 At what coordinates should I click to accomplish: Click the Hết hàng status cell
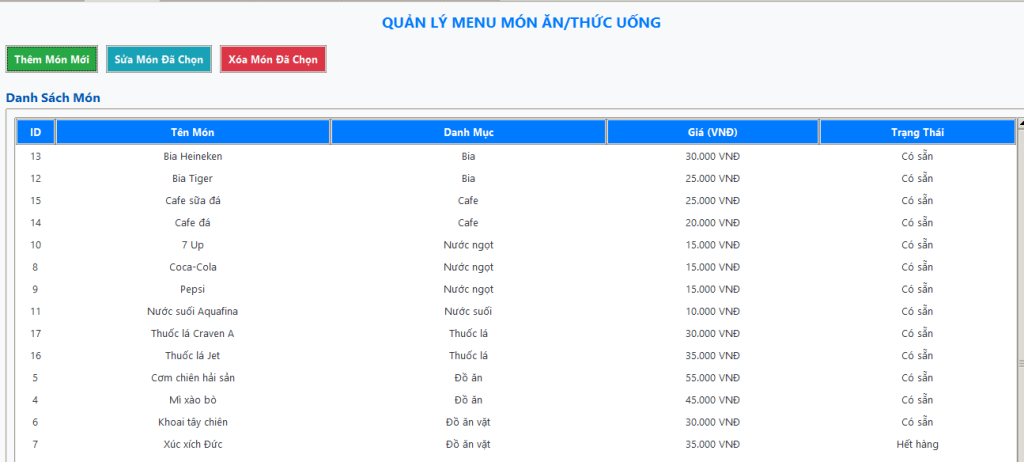coord(917,444)
